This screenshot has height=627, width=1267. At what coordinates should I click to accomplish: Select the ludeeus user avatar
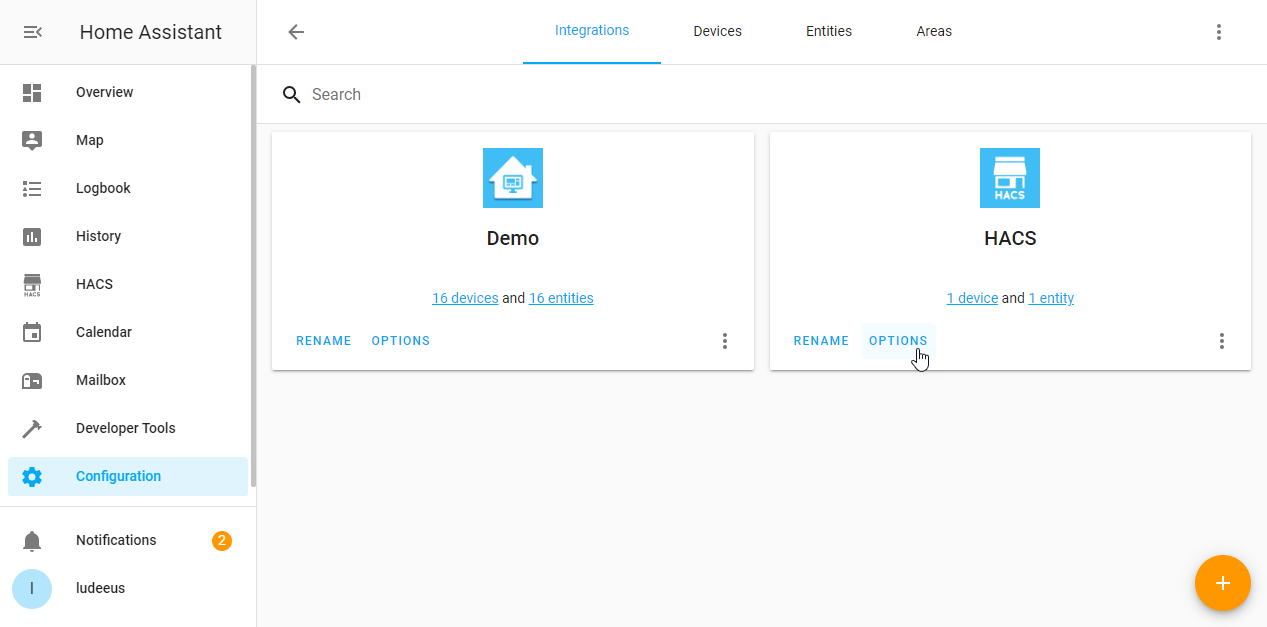32,589
